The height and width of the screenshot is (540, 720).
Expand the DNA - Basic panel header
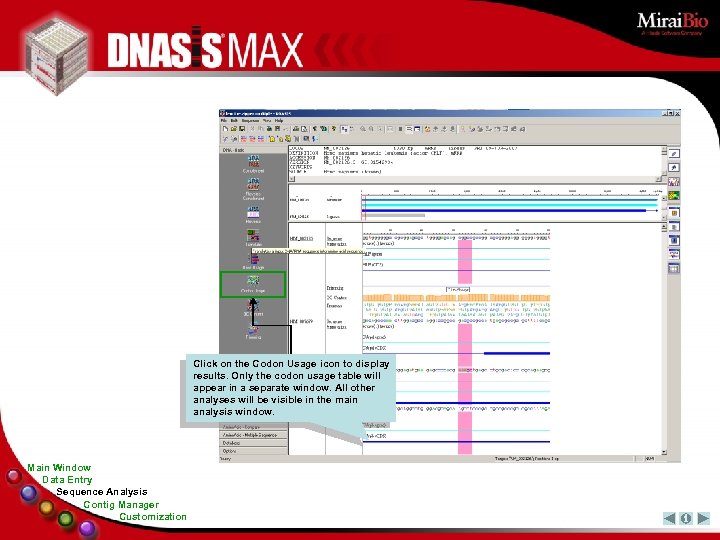pyautogui.click(x=253, y=150)
